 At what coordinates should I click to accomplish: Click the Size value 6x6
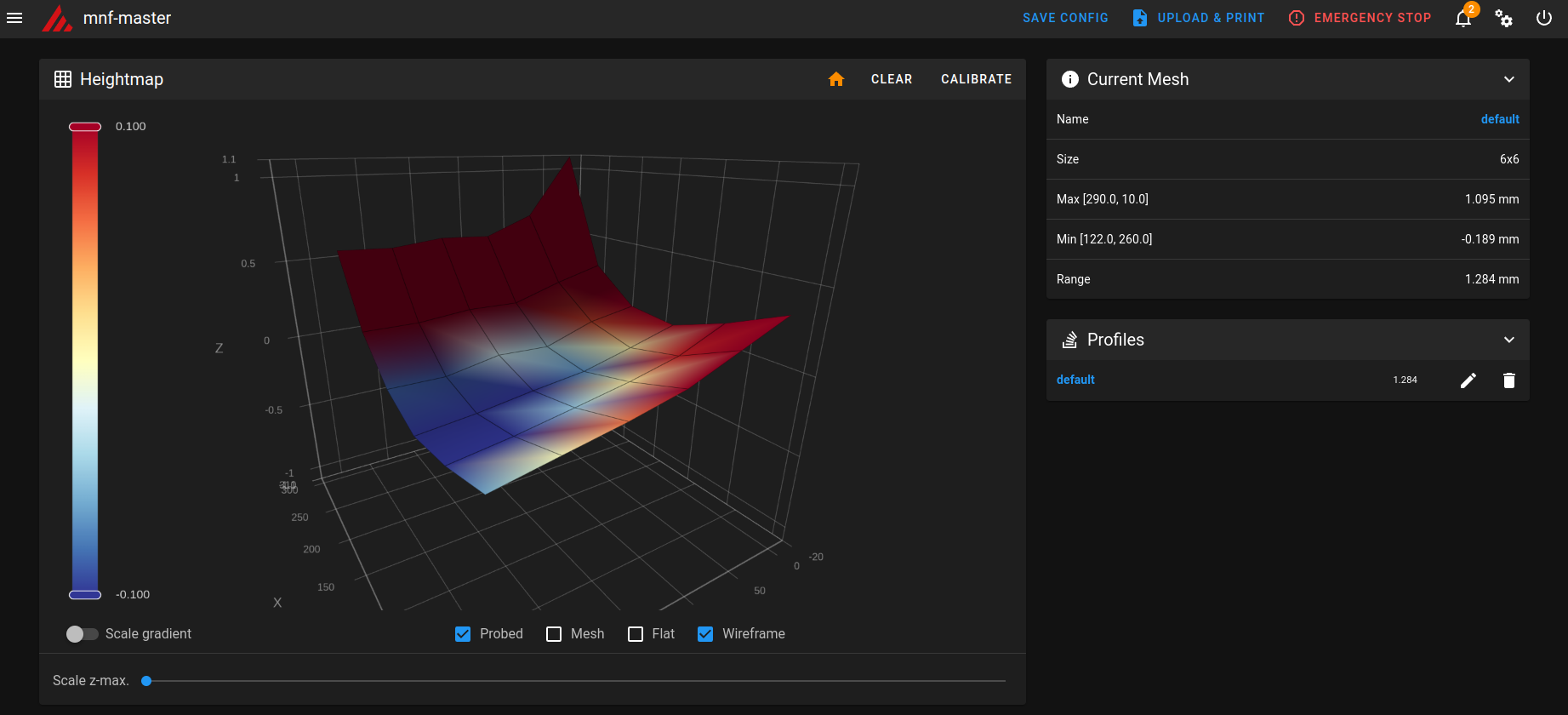pyautogui.click(x=1509, y=159)
